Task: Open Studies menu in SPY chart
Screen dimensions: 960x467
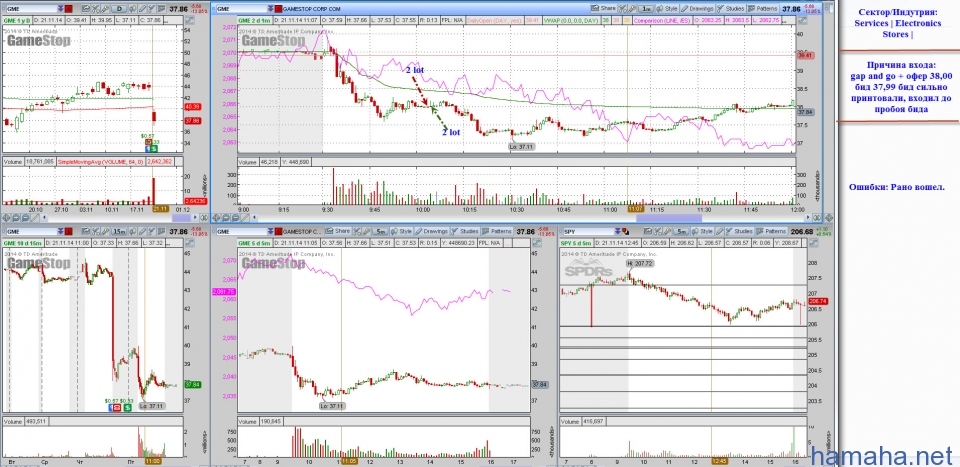Action: pyautogui.click(x=740, y=231)
